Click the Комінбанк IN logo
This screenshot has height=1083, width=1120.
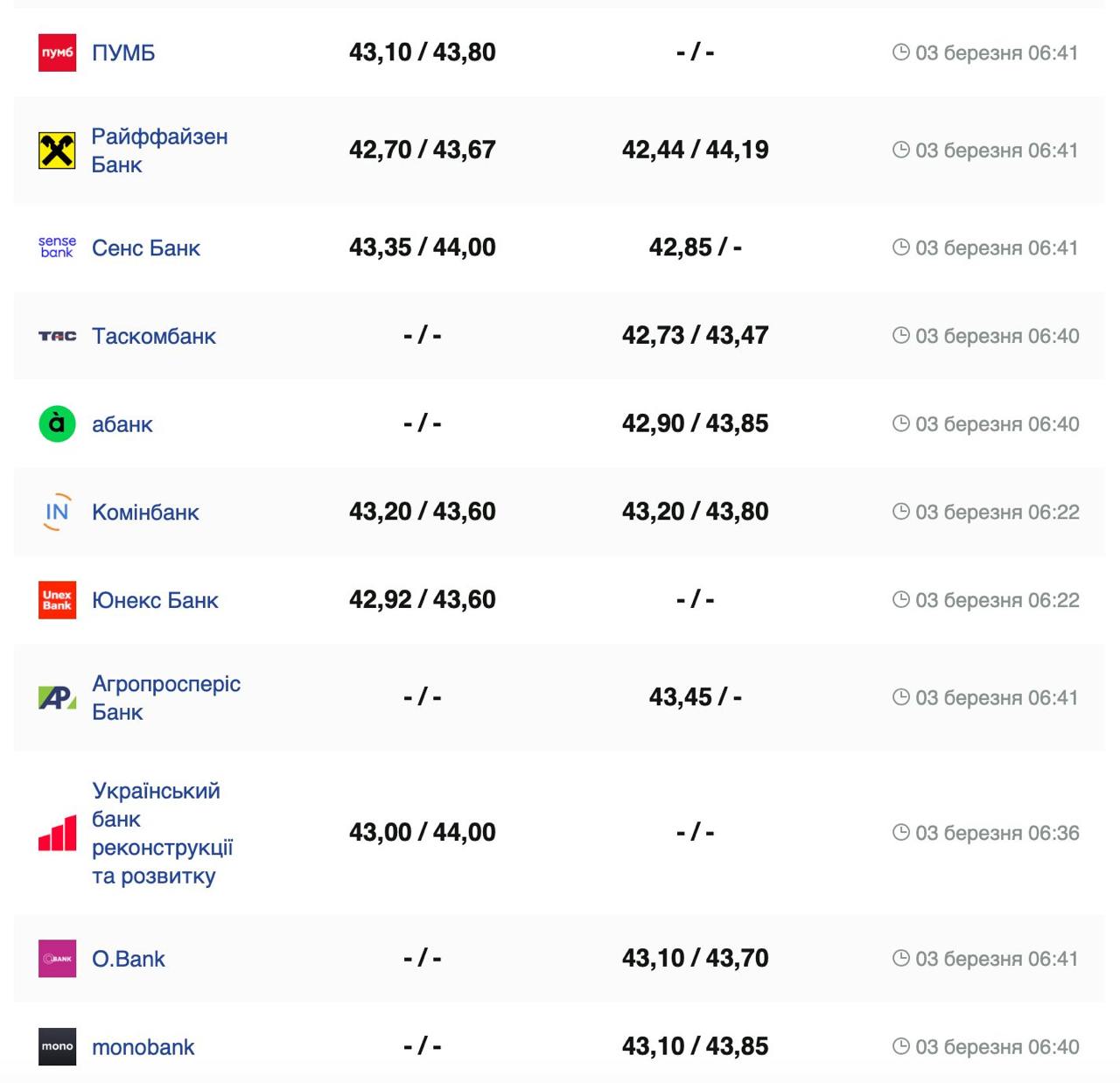click(x=57, y=512)
